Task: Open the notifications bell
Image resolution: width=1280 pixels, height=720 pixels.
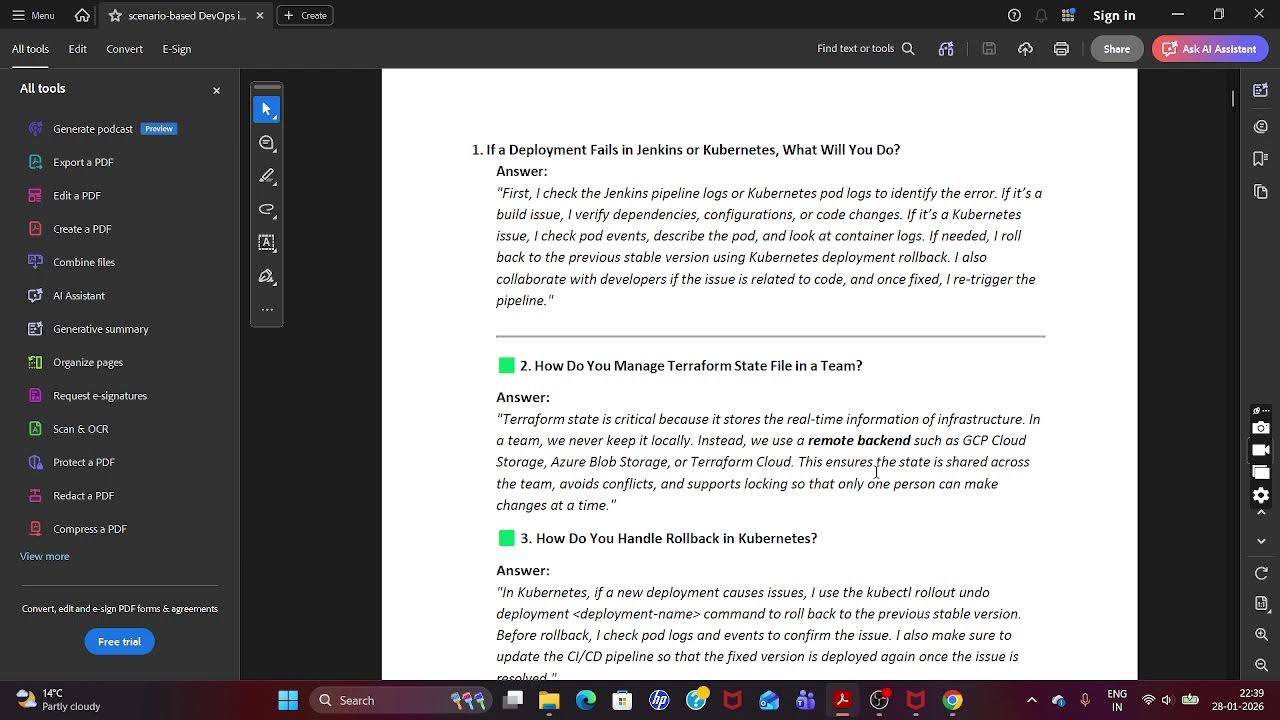Action: tap(1041, 15)
